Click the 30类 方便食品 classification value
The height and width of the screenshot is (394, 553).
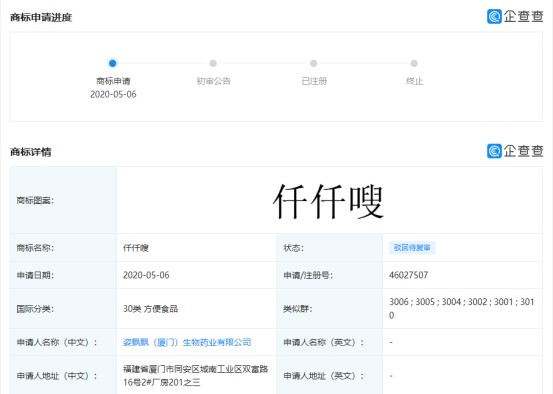150,309
